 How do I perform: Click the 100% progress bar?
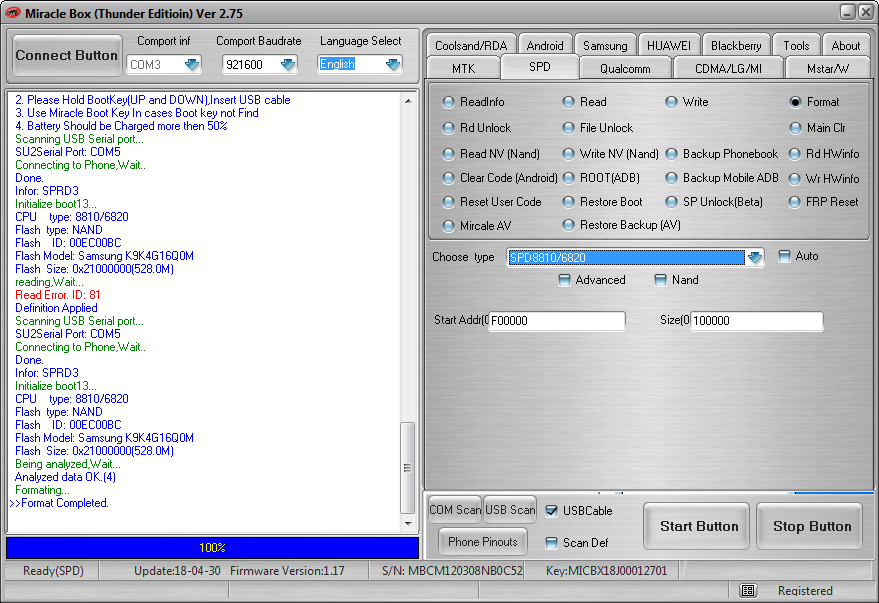212,548
